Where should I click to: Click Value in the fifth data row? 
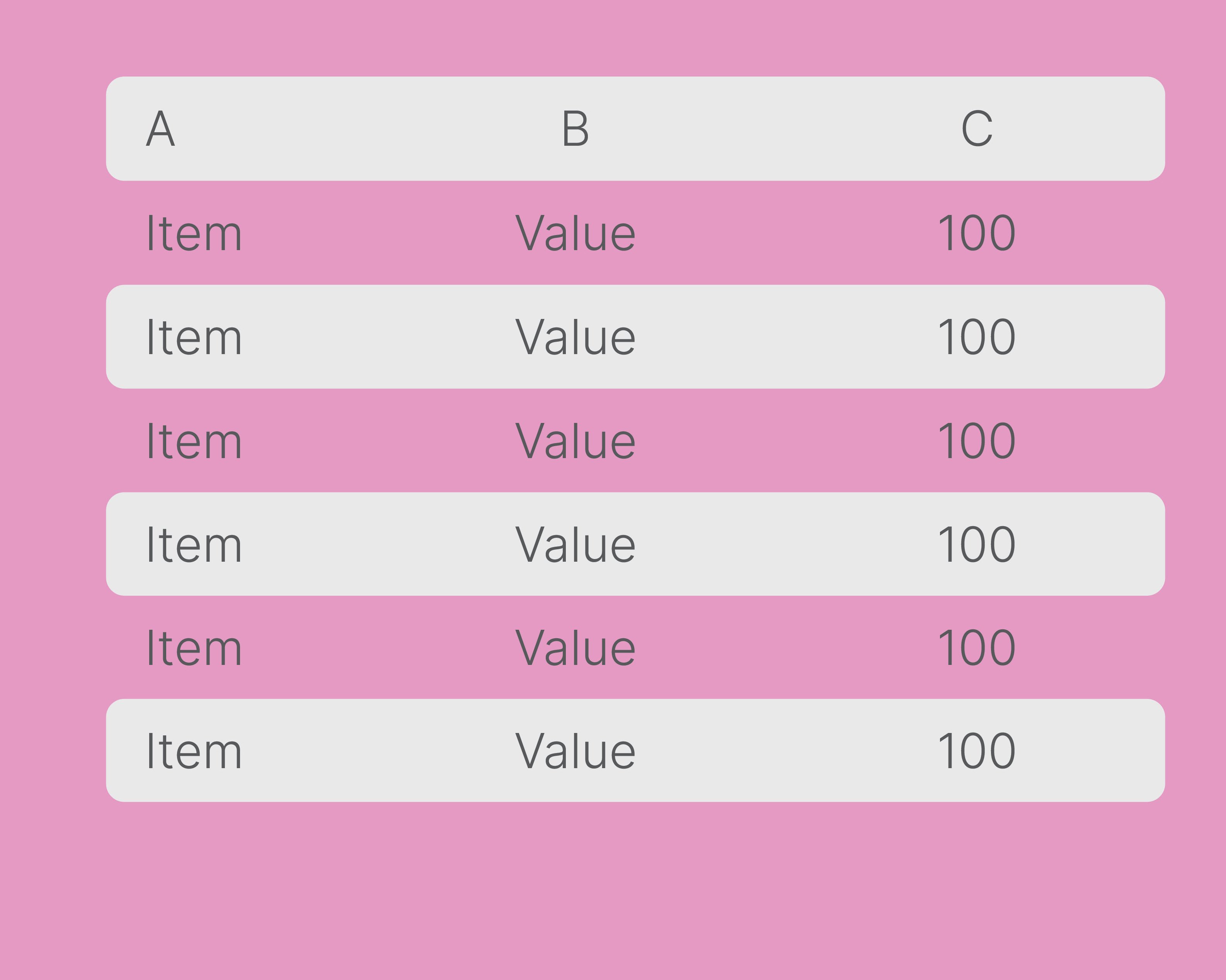click(575, 648)
